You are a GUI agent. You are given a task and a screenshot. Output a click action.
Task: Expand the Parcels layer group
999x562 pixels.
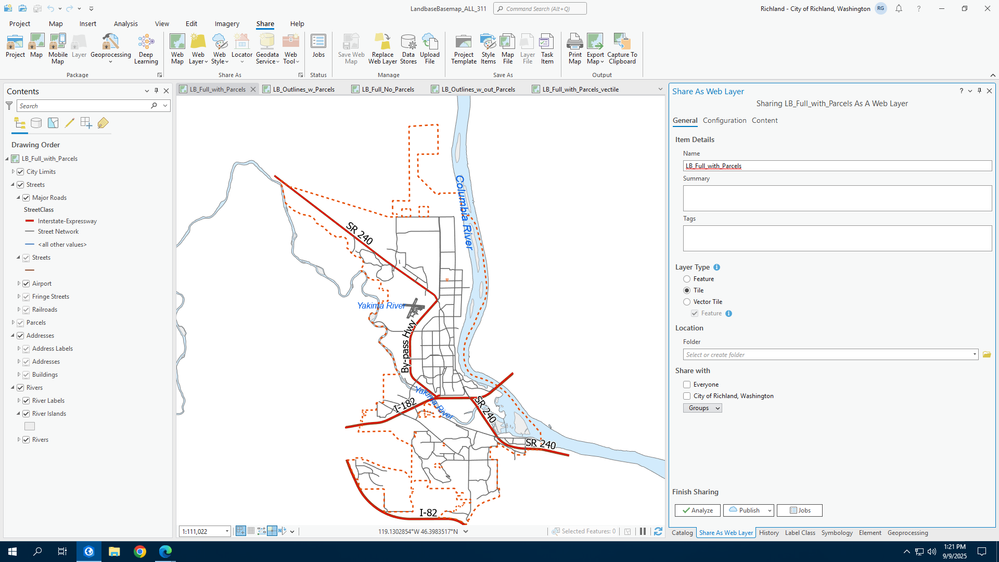pyautogui.click(x=13, y=323)
